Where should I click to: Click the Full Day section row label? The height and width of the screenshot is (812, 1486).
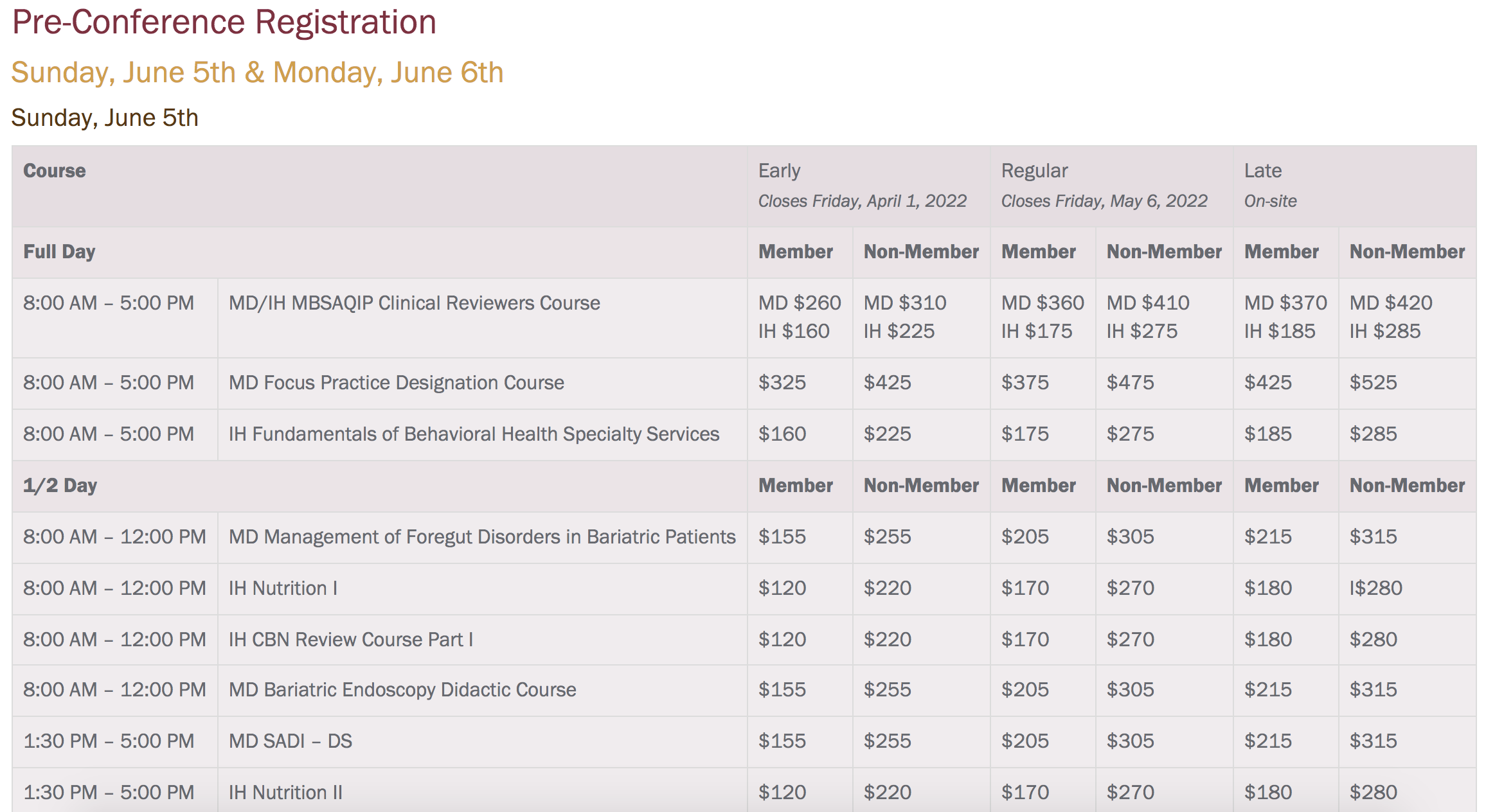[59, 252]
